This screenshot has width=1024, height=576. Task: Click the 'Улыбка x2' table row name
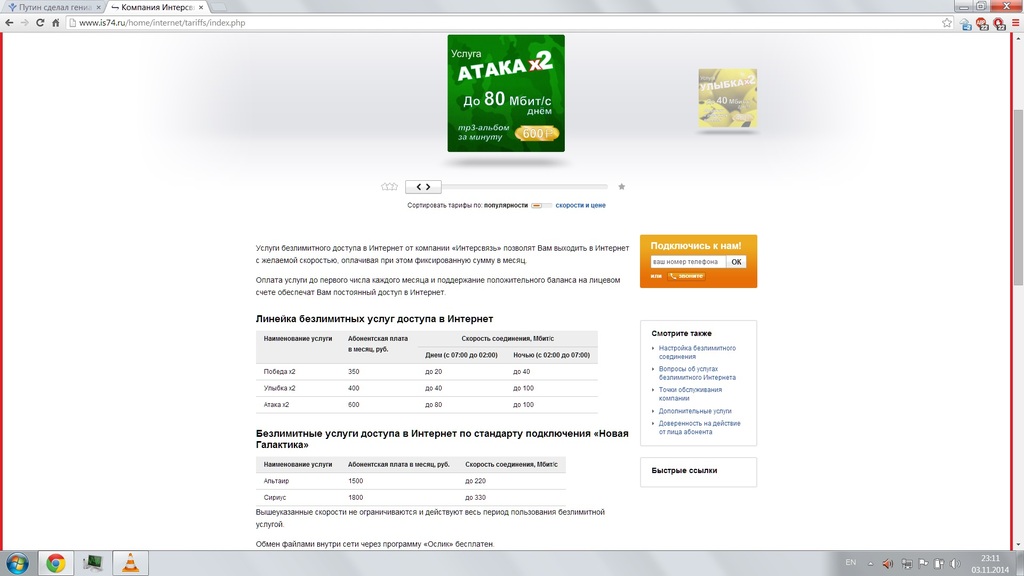pos(280,389)
